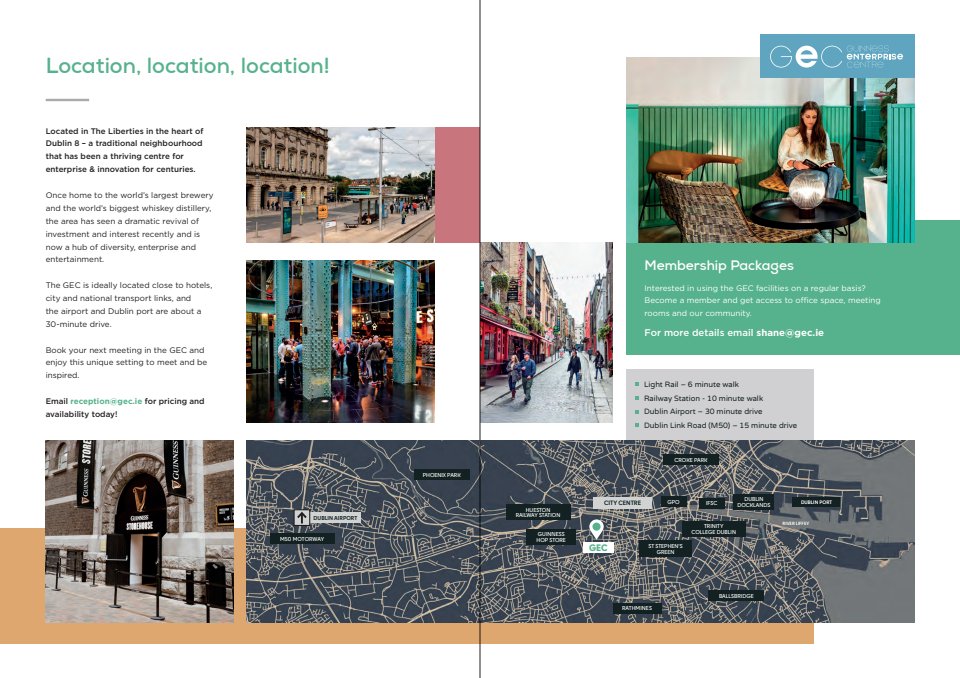Click the shane@gec.ie email address
The height and width of the screenshot is (678, 960).
[x=790, y=333]
